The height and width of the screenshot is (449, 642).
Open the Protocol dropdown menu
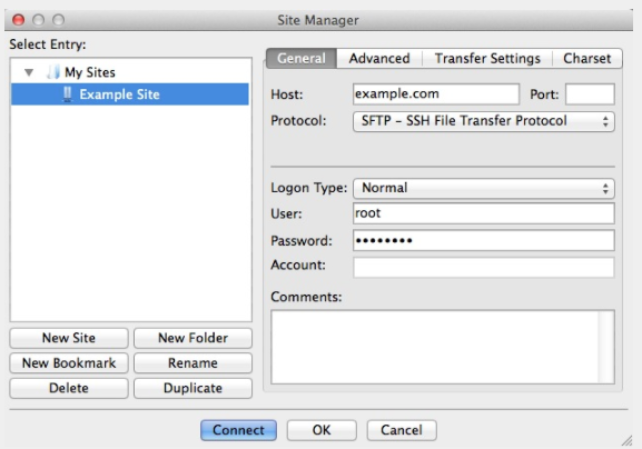484,121
